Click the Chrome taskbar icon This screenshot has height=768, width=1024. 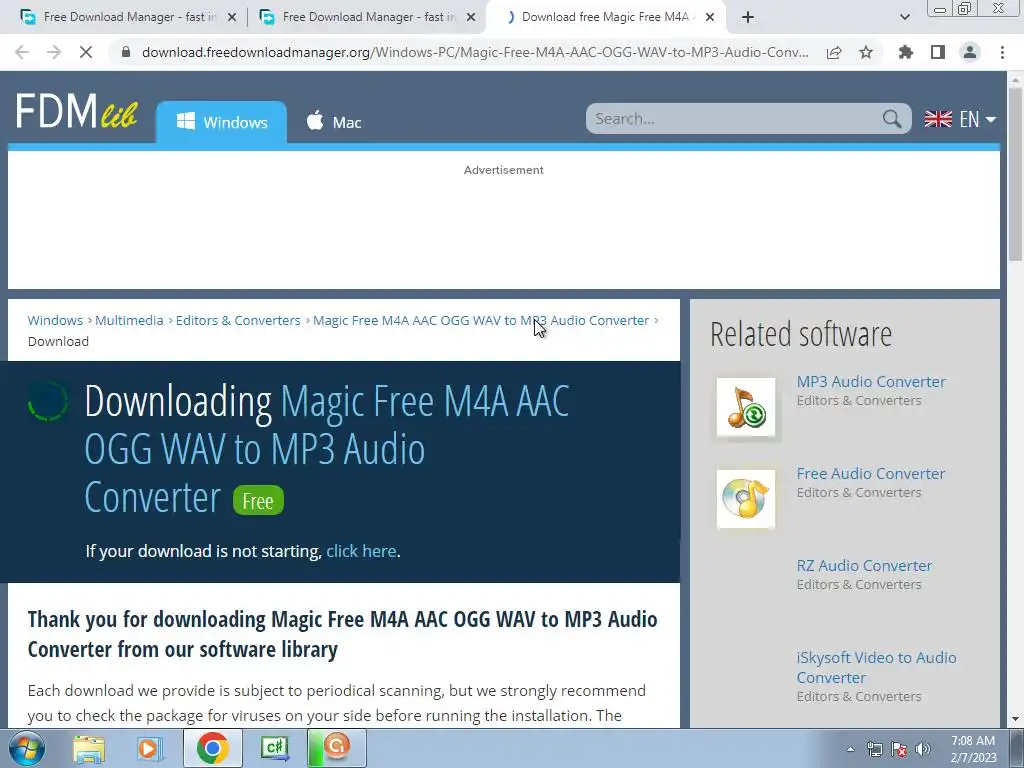point(212,748)
